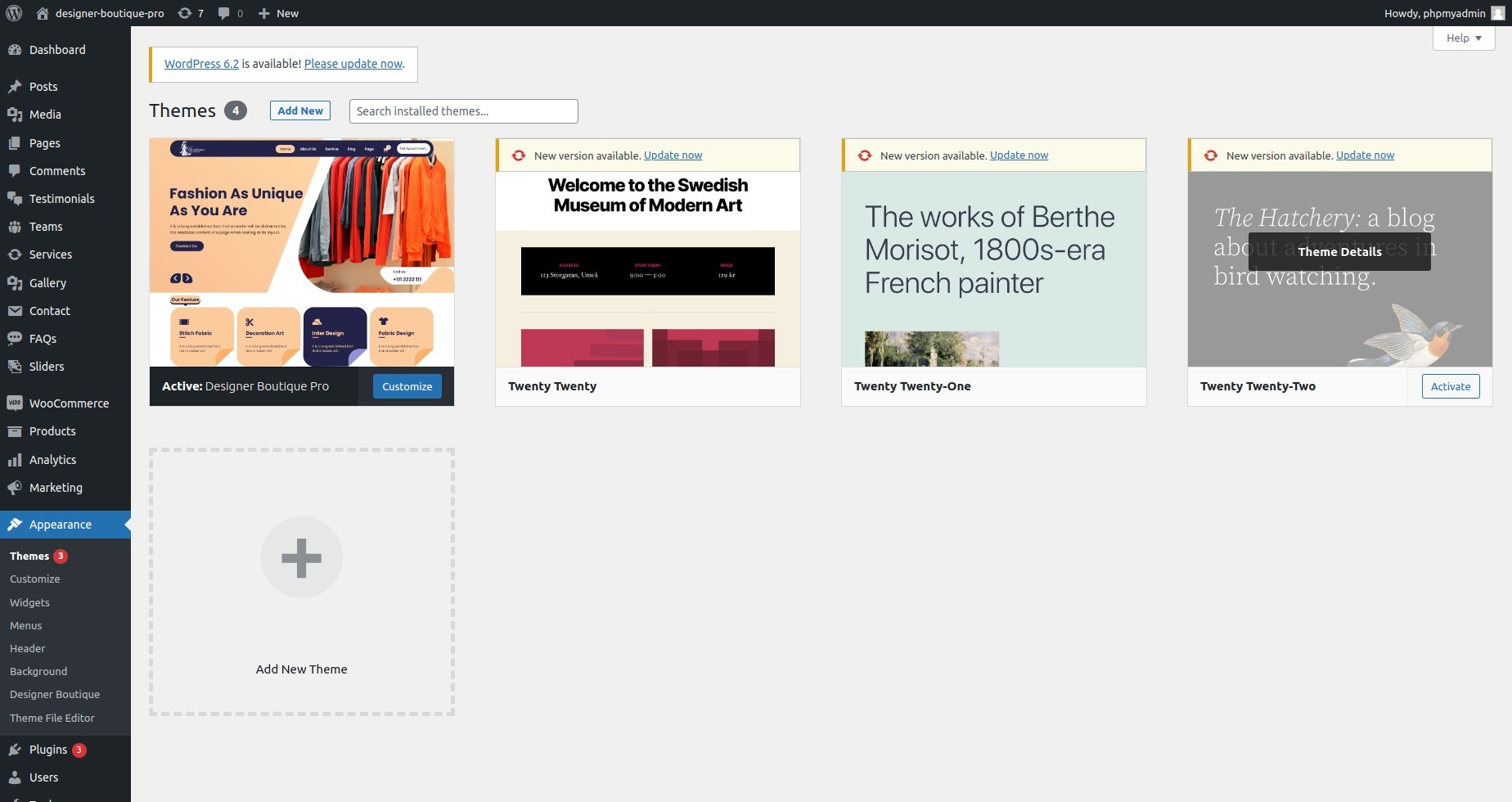
Task: Click Customize button on active theme
Action: 407,386
